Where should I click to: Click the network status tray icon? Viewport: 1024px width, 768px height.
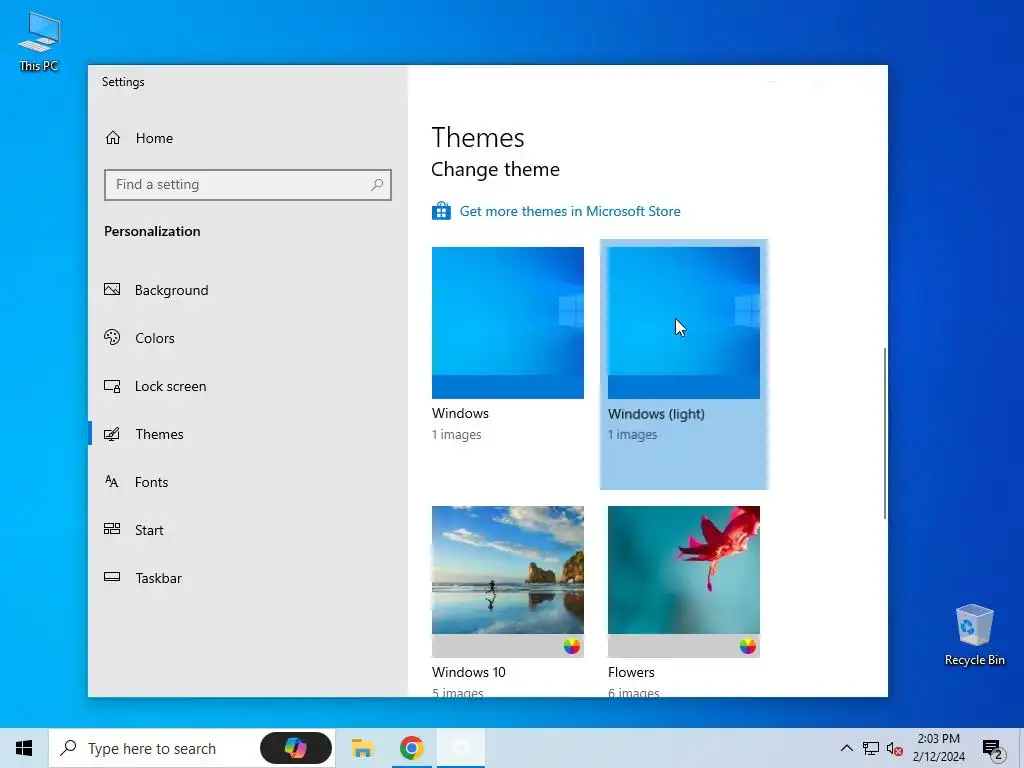tap(871, 748)
